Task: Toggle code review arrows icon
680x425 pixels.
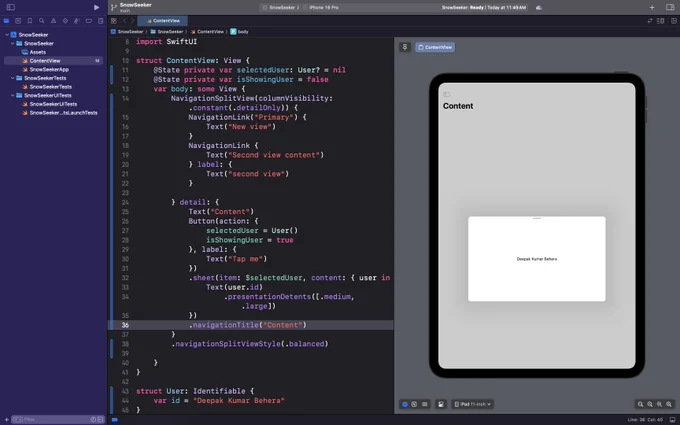Action: coord(650,21)
